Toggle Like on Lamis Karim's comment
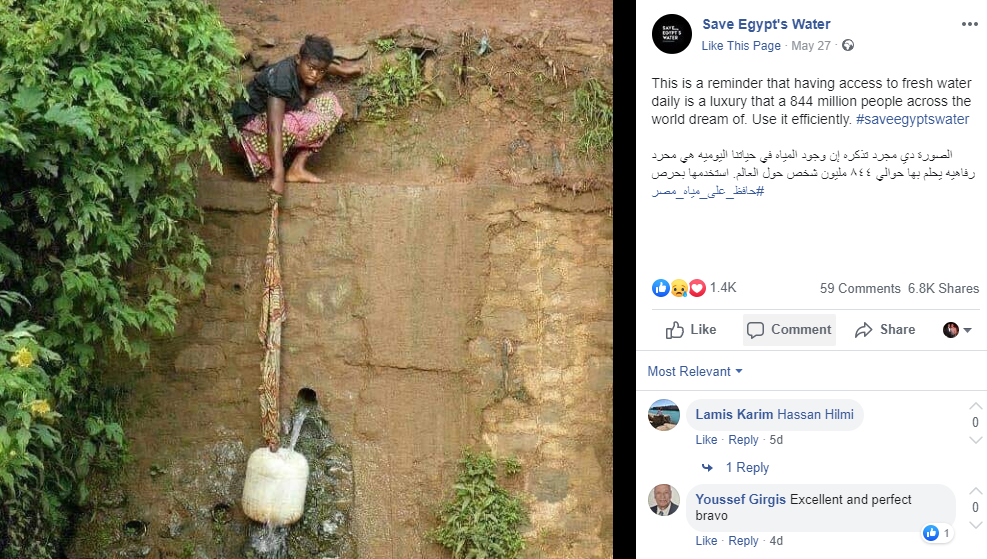 point(706,440)
